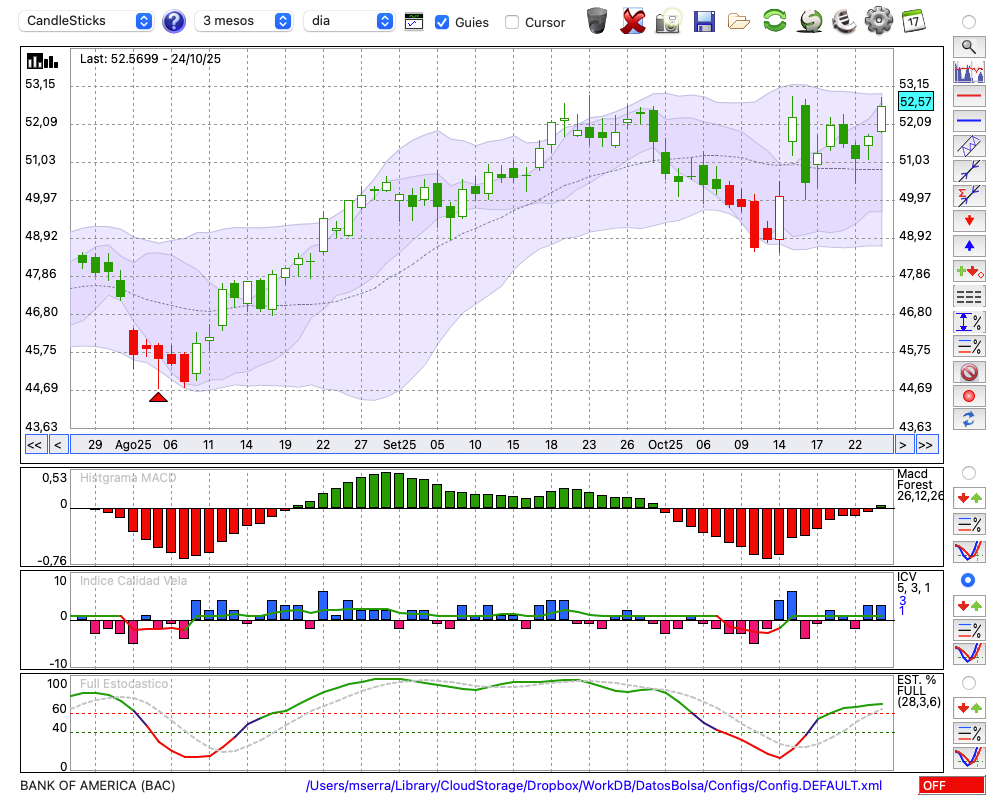Click the blue floppy disk save icon
The width and height of the screenshot is (1000, 800).
point(704,20)
